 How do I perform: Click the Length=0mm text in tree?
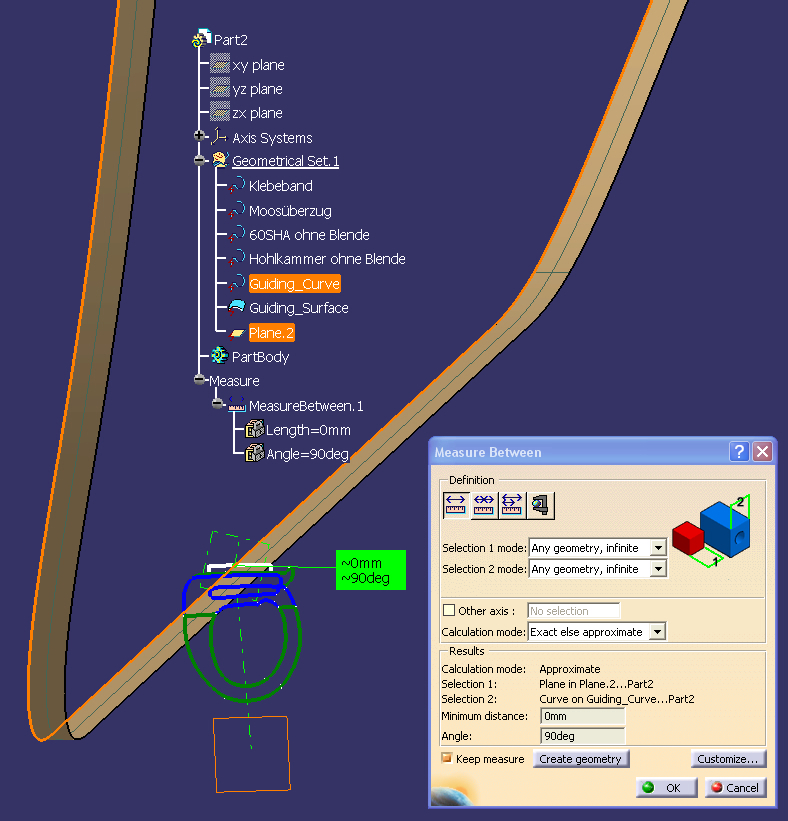308,430
